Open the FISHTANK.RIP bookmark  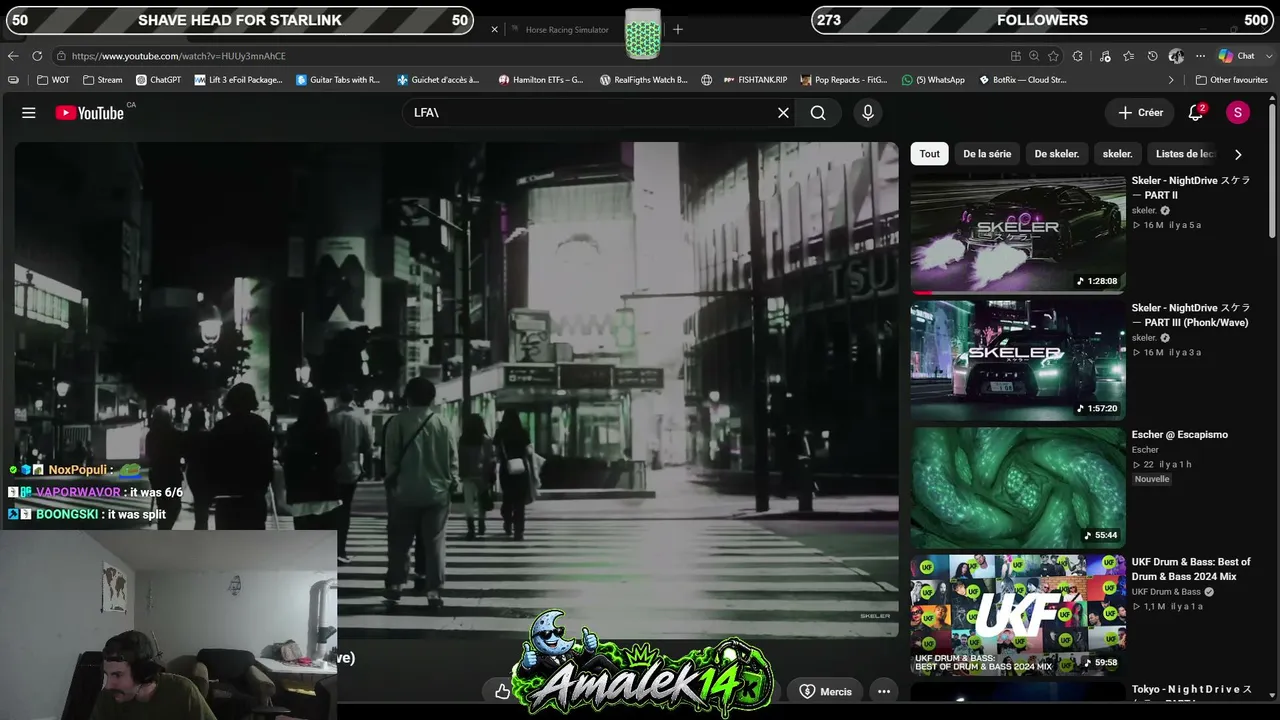[x=756, y=80]
